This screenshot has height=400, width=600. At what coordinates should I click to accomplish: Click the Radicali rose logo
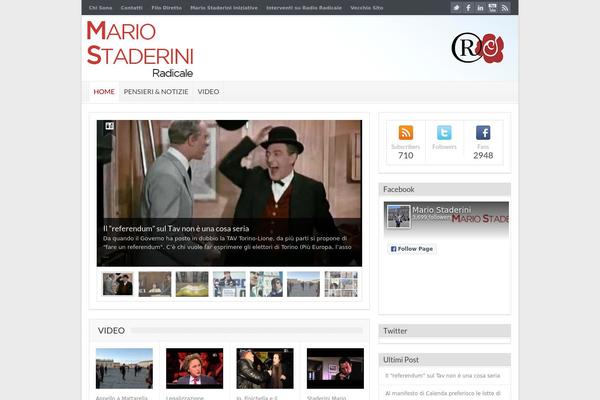[x=478, y=48]
